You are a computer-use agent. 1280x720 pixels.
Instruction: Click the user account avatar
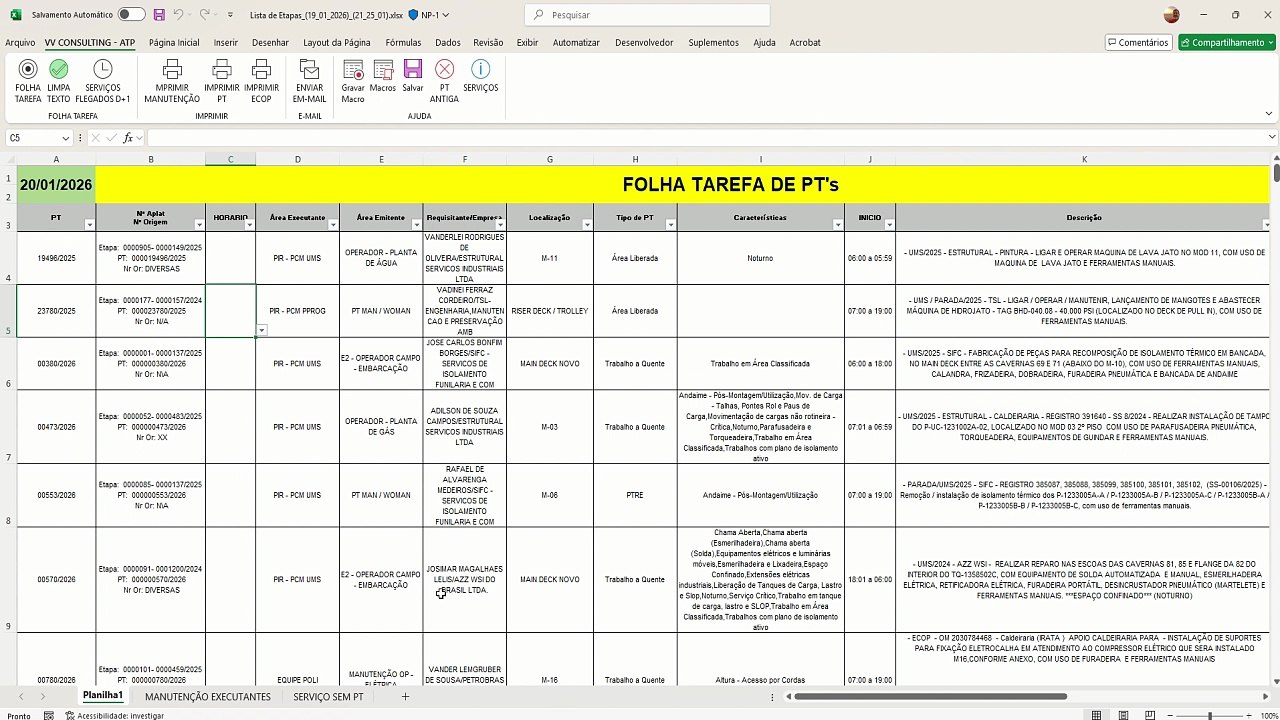tap(1172, 15)
